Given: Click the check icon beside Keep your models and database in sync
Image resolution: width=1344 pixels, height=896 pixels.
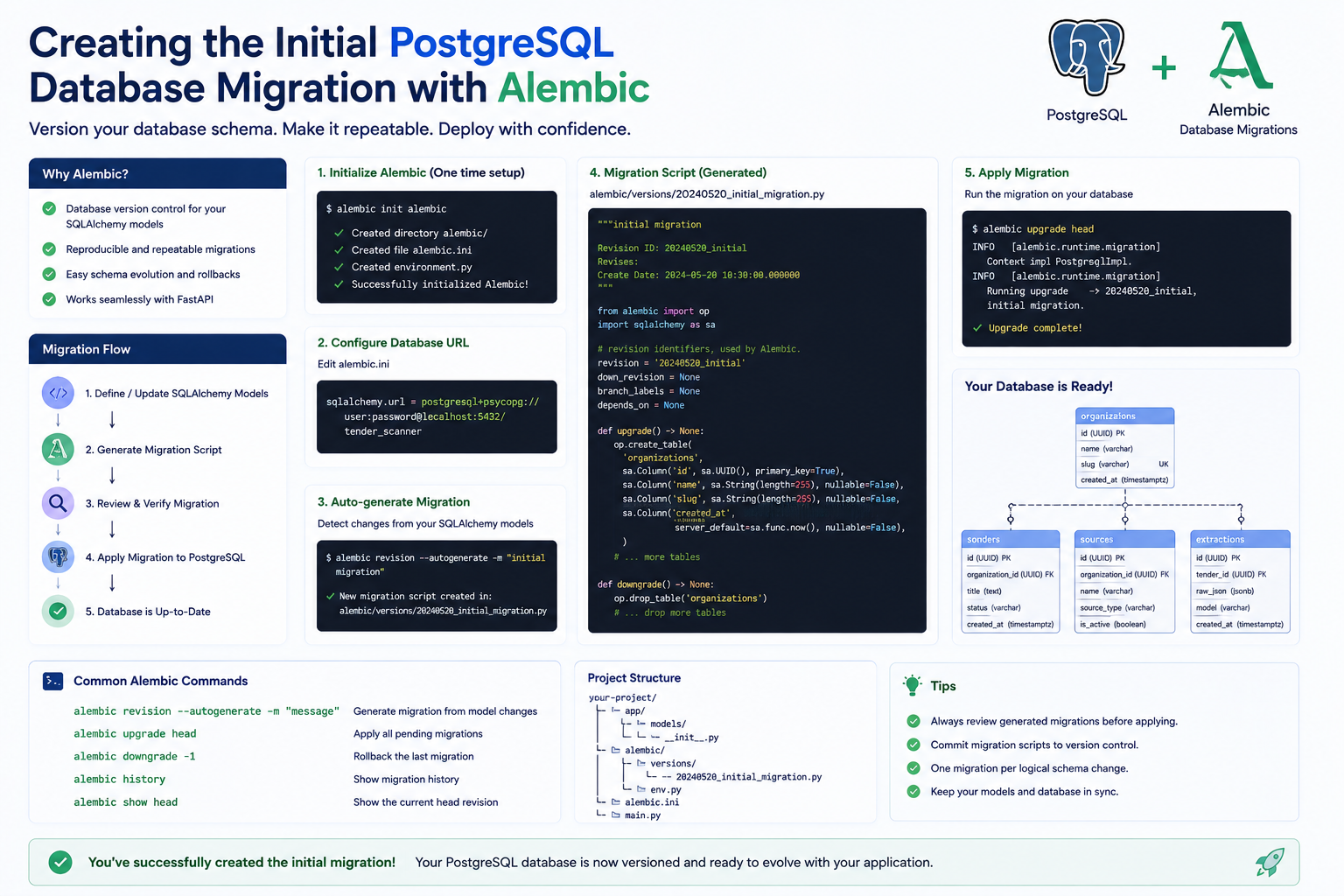Looking at the screenshot, I should tap(913, 791).
